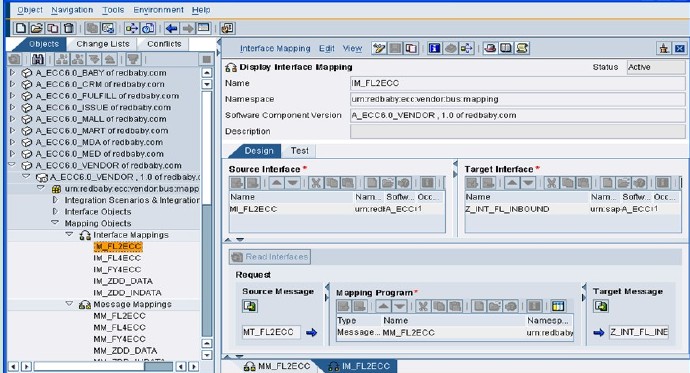Click the MT_FL2ECC source message field
The height and width of the screenshot is (373, 690).
pyautogui.click(x=272, y=332)
